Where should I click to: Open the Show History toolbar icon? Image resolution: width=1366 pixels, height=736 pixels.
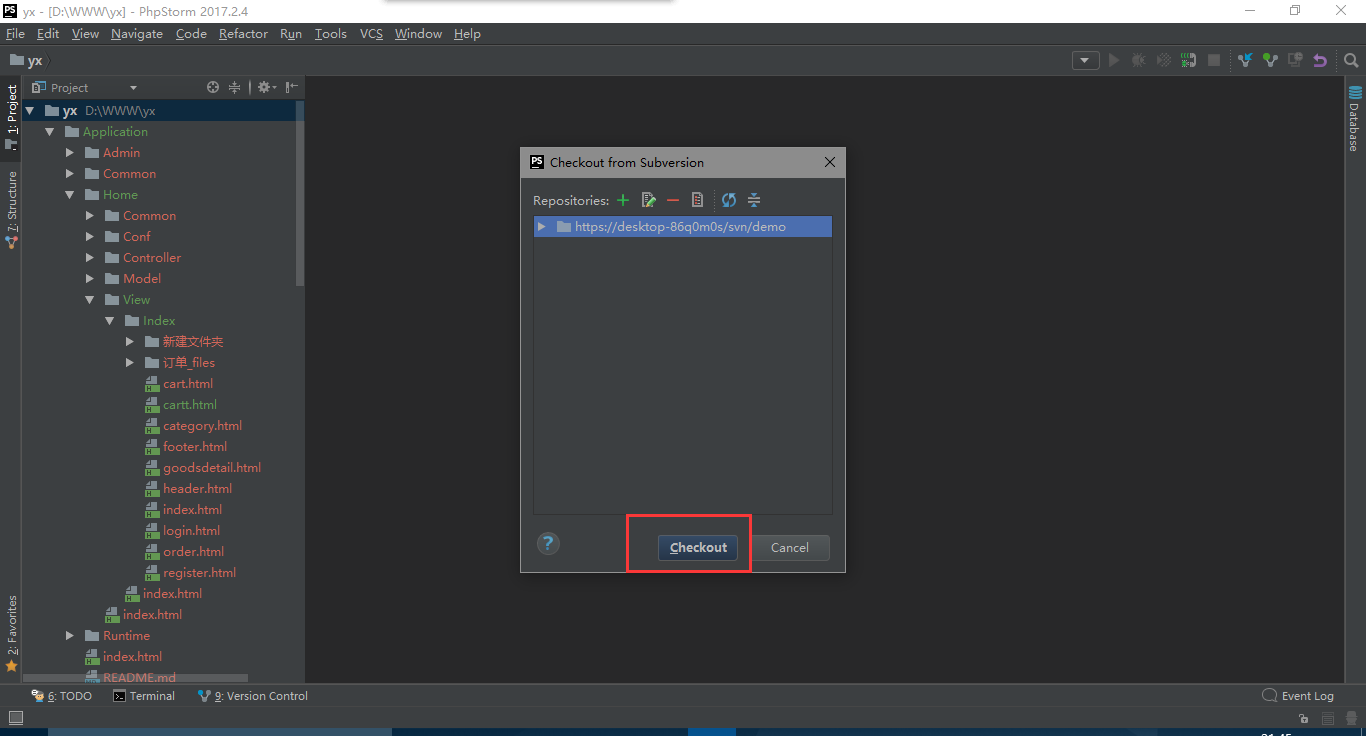tap(1295, 60)
